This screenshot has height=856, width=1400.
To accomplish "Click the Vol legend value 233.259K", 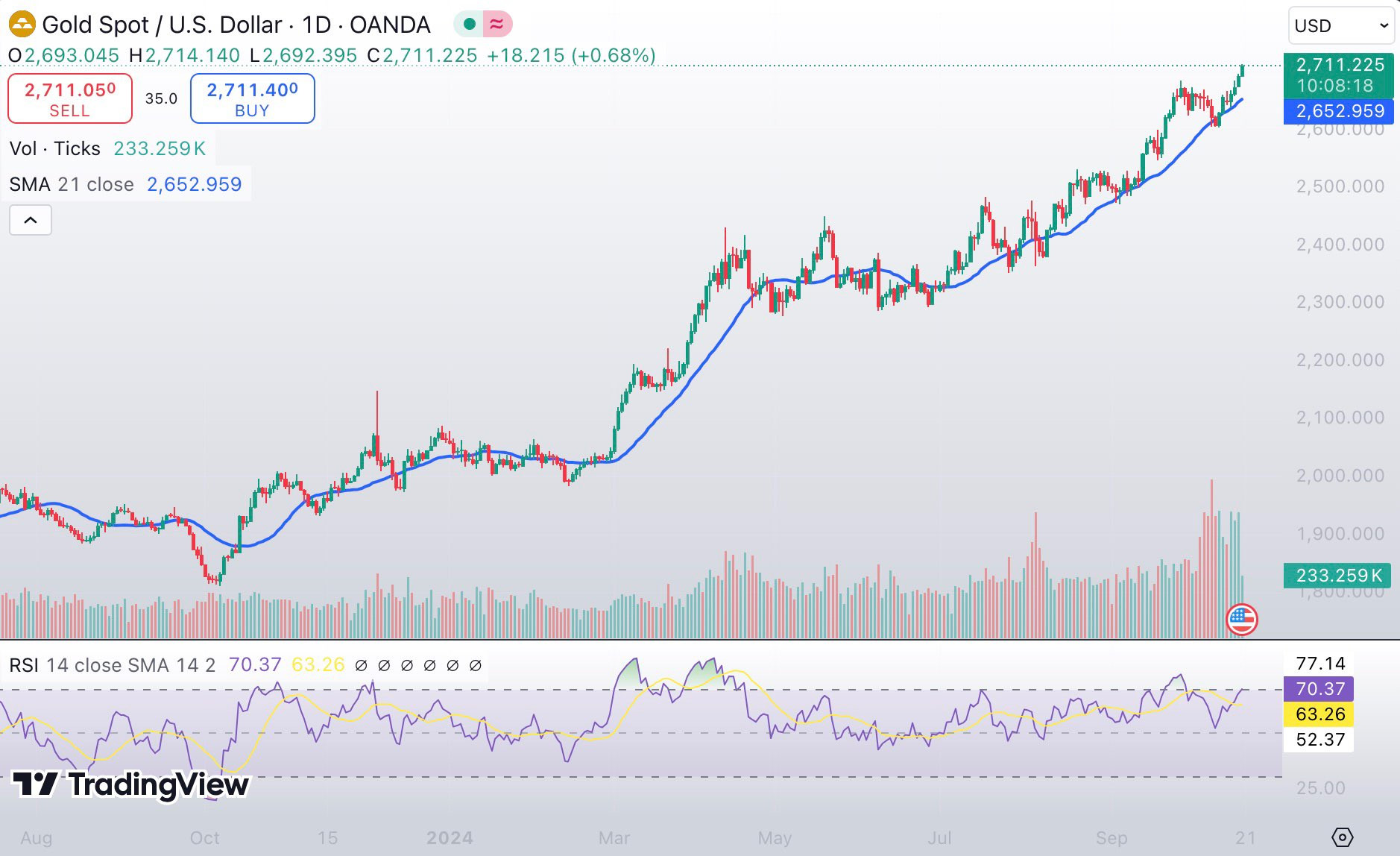I will coord(160,148).
